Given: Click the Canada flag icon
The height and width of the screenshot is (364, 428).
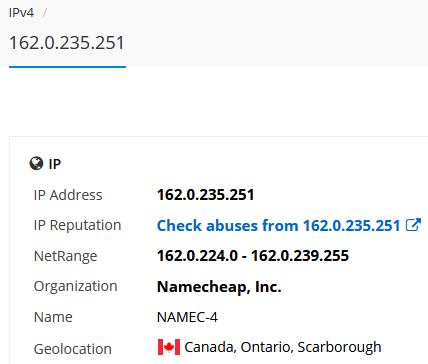Looking at the screenshot, I should [169, 347].
